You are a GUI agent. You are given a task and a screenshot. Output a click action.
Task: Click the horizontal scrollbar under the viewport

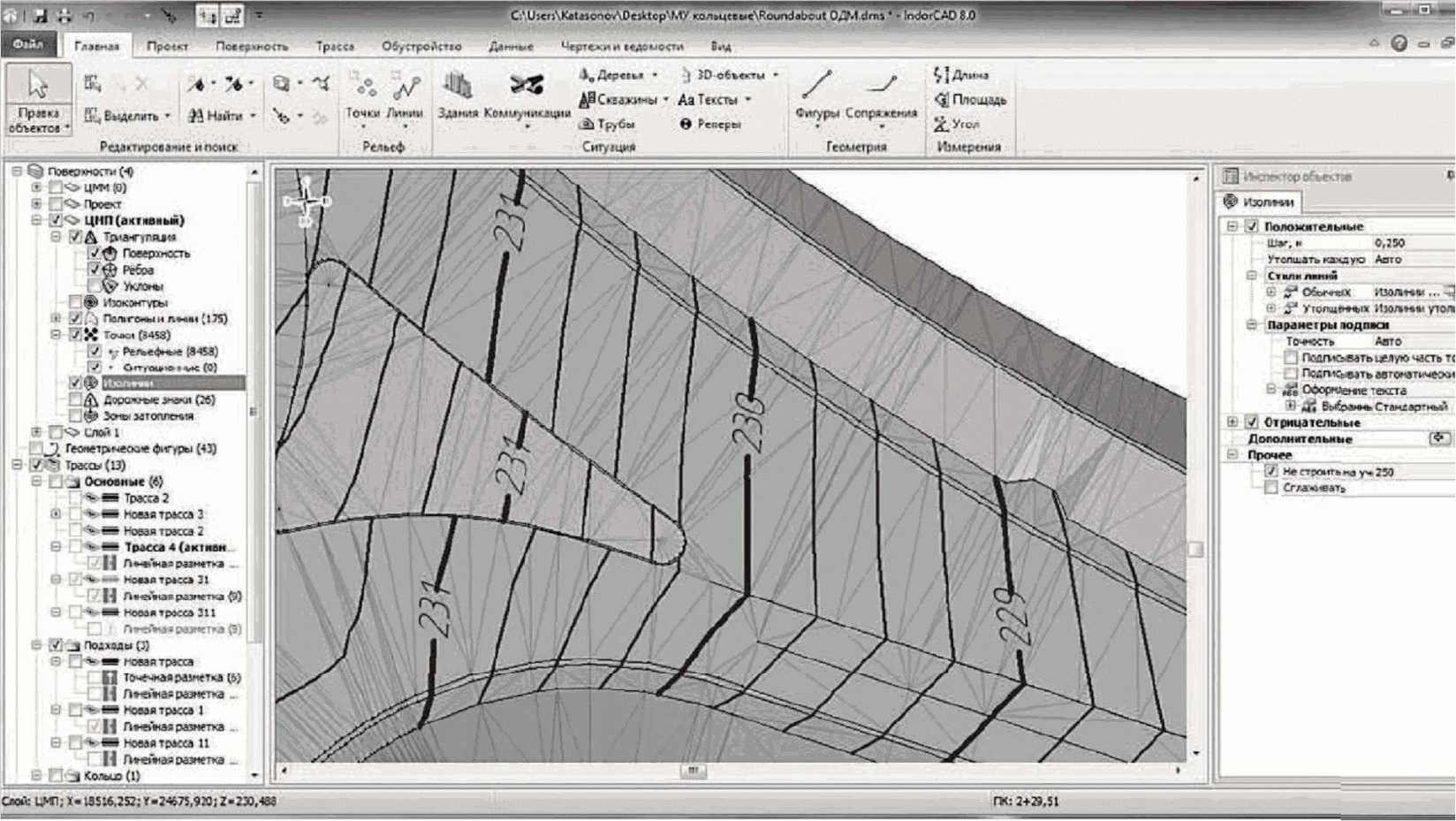693,771
